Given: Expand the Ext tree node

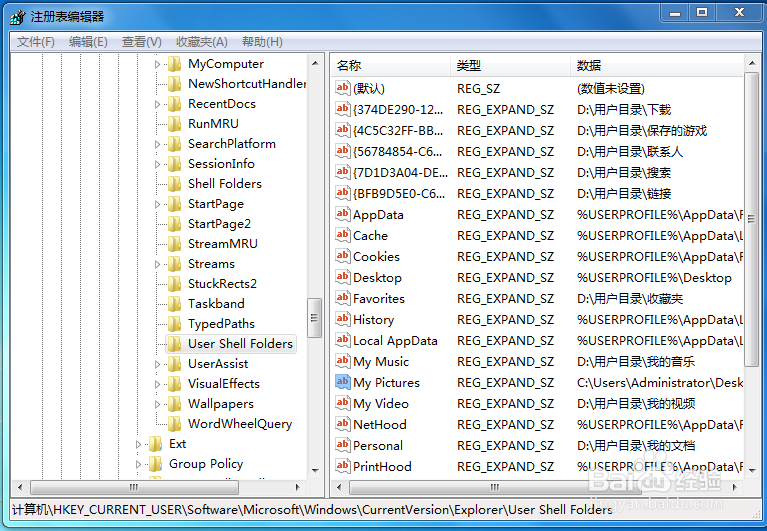Looking at the screenshot, I should (x=138, y=444).
